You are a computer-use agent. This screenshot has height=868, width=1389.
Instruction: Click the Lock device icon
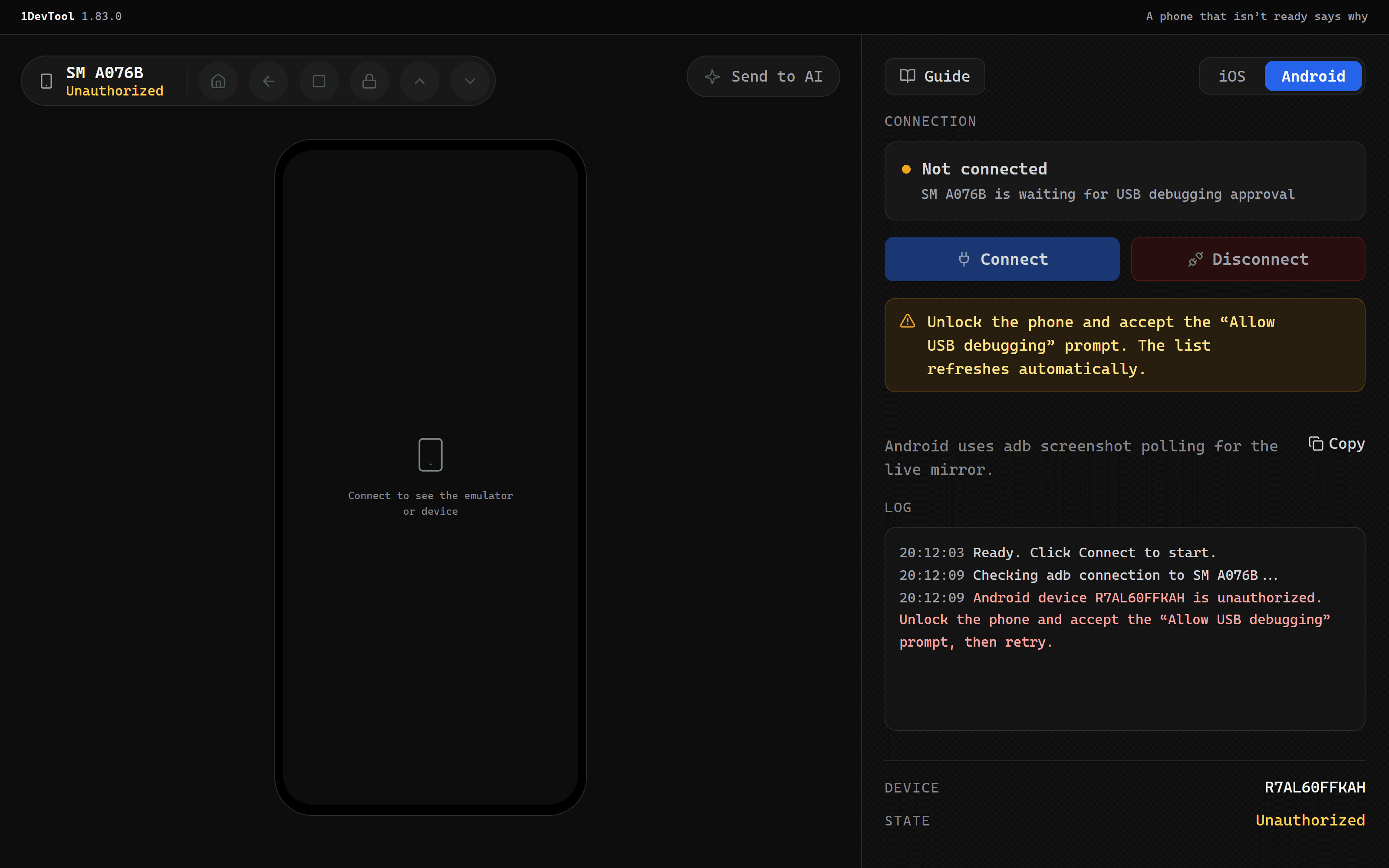pyautogui.click(x=369, y=81)
